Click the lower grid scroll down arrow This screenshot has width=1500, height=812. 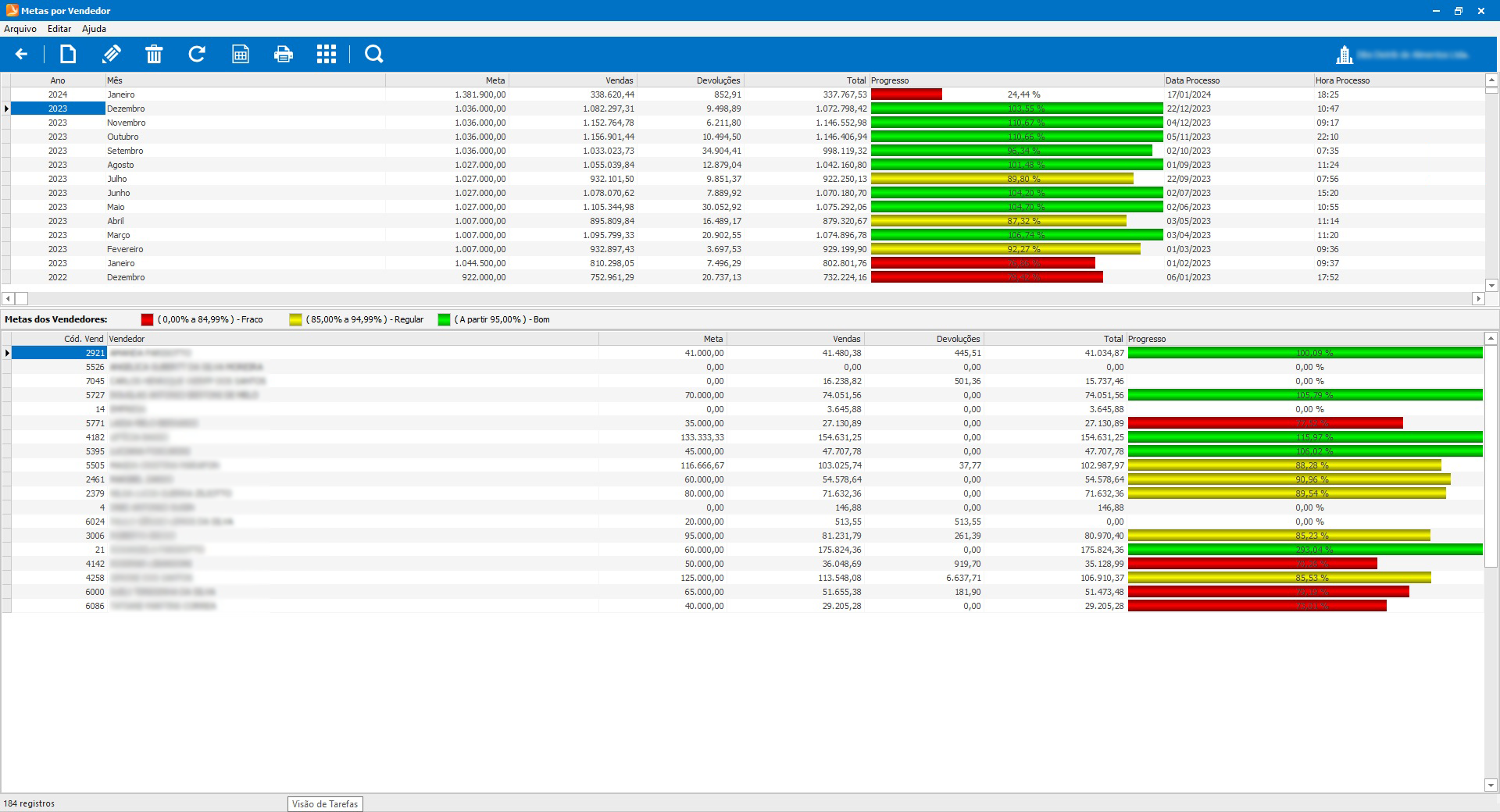(x=1491, y=785)
